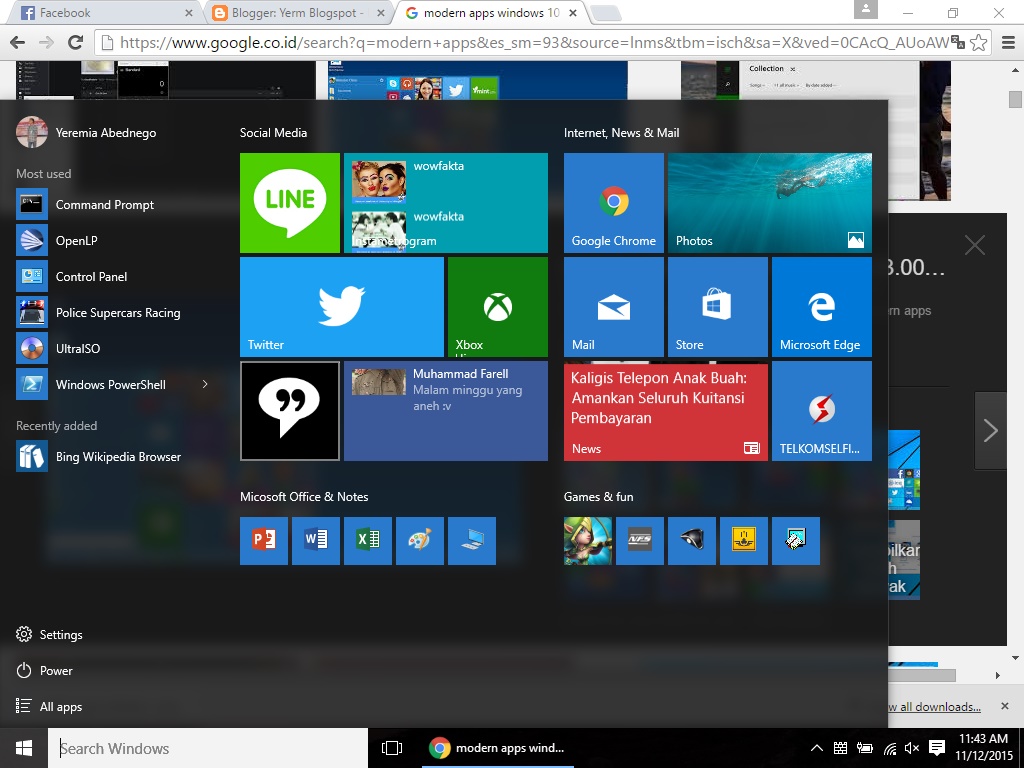This screenshot has width=1025, height=768.
Task: Switch to the Blogger Yerm Blogspot tab
Action: 290,13
